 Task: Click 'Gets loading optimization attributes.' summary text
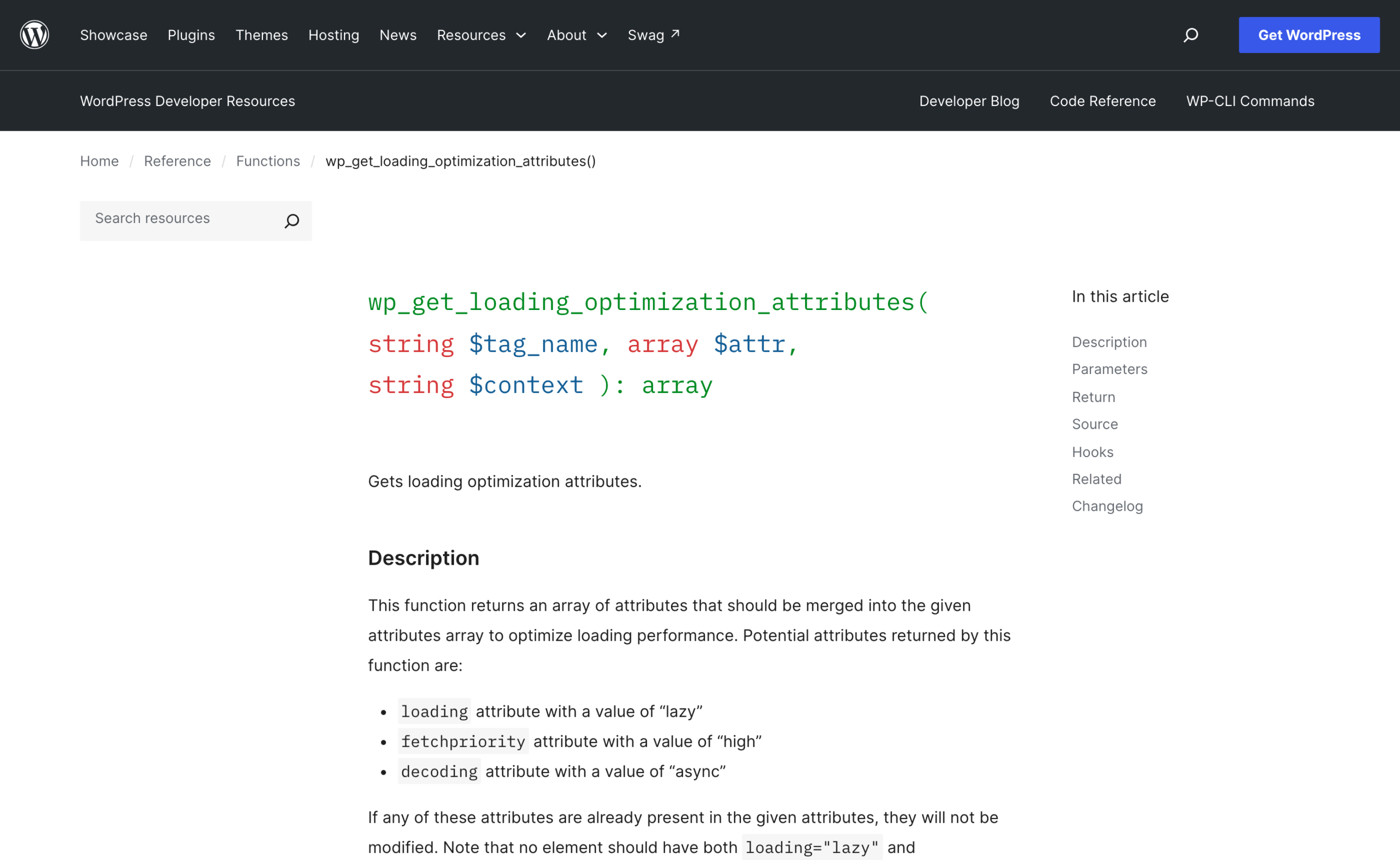(x=505, y=482)
